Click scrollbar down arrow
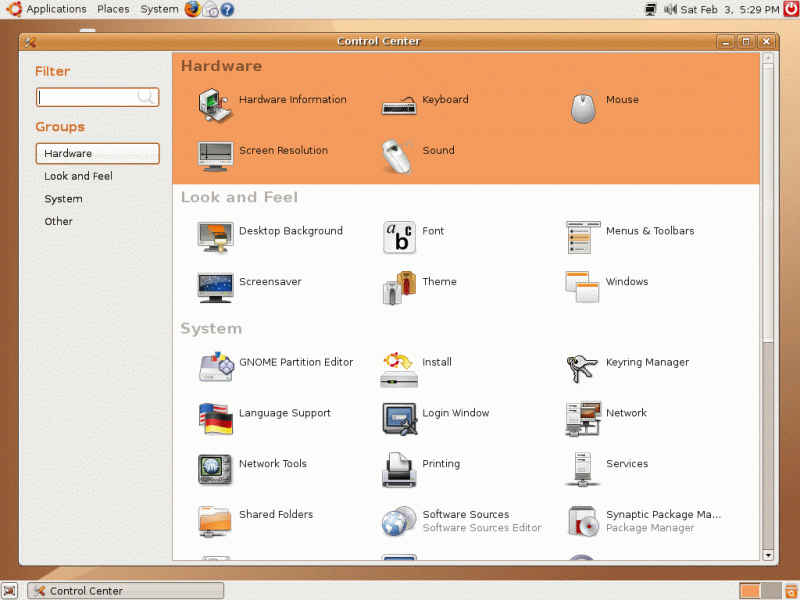Viewport: 800px width, 600px height. [x=768, y=555]
